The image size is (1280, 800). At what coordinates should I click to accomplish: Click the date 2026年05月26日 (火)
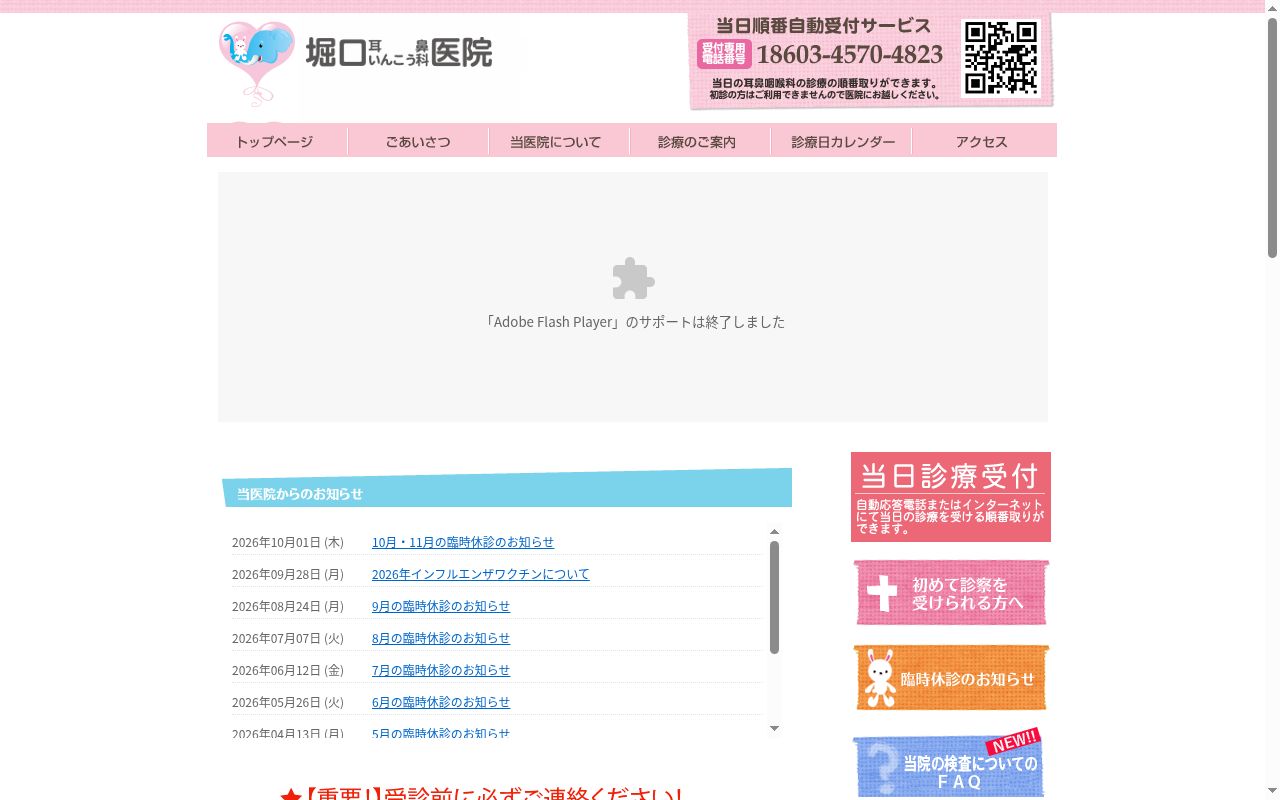[288, 702]
